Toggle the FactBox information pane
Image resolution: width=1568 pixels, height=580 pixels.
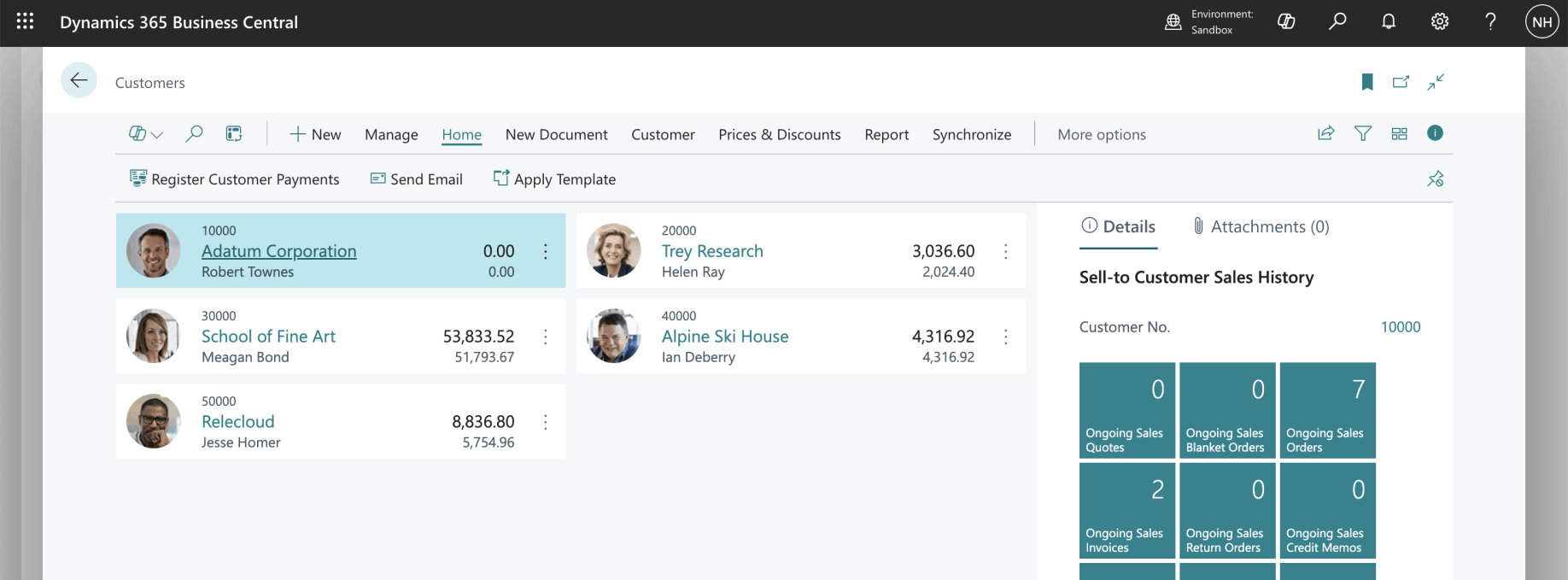[x=1435, y=133]
